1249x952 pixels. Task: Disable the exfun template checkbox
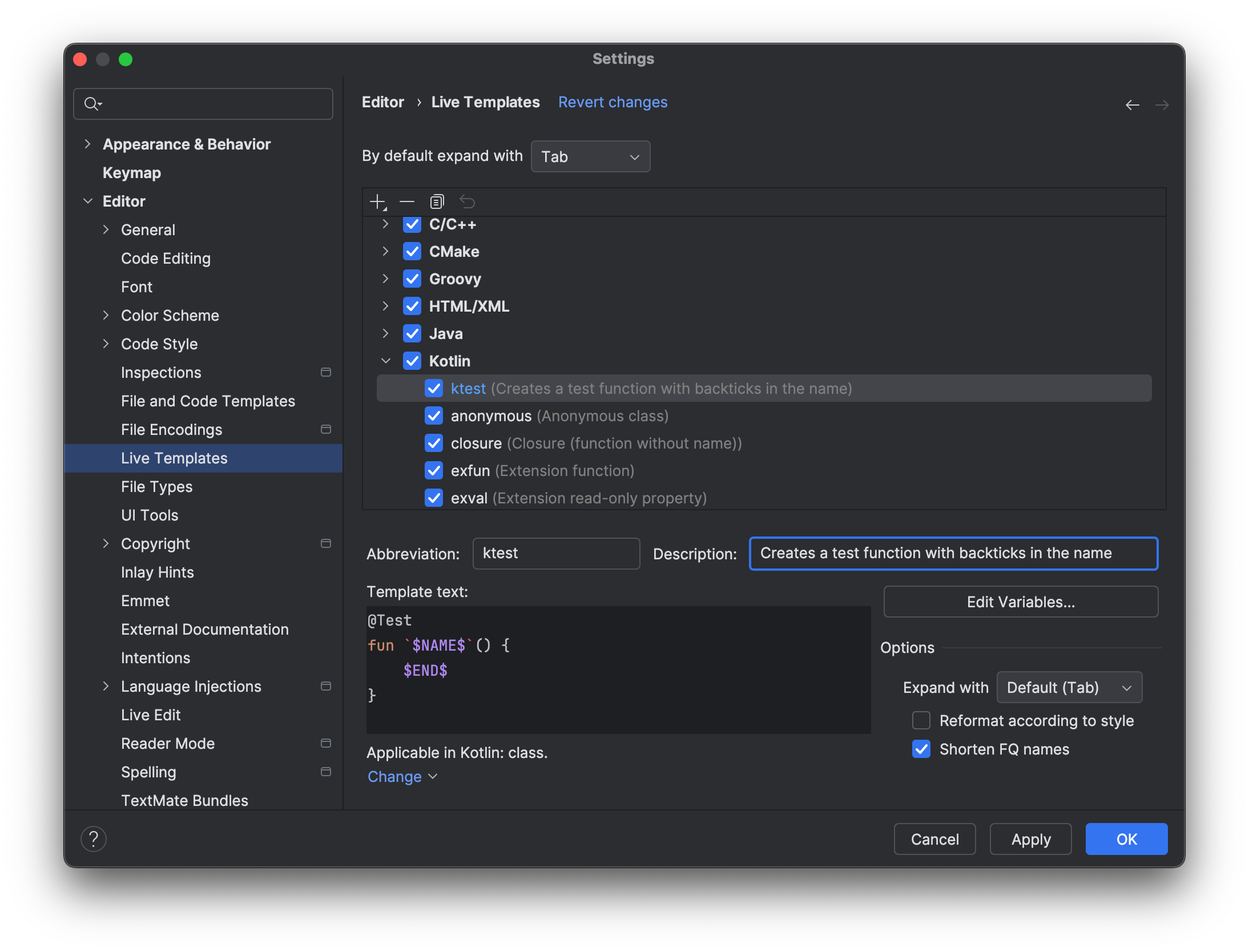tap(434, 470)
